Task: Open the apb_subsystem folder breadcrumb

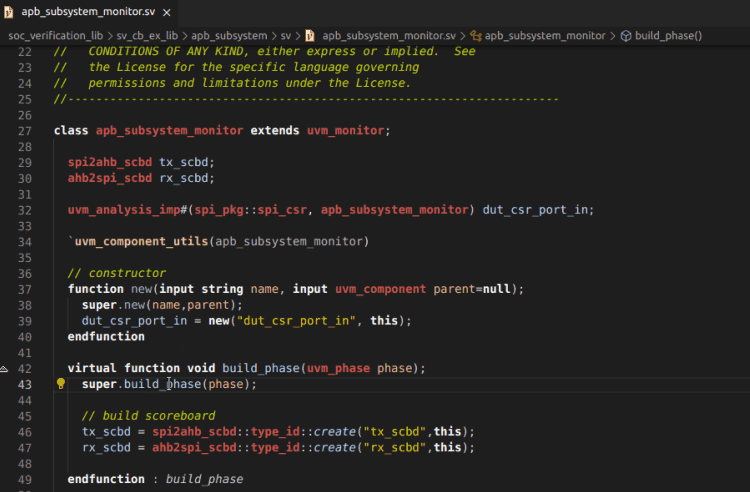Action: (231, 35)
